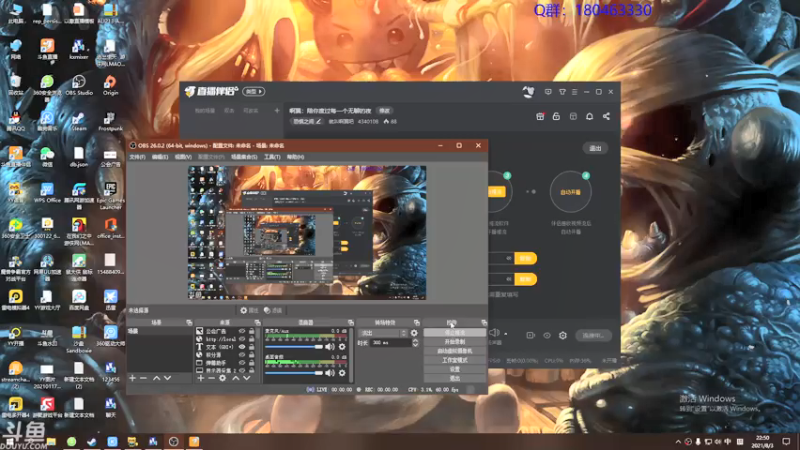Remove selected source with minus icon
This screenshot has height=450, width=800.
click(x=211, y=378)
